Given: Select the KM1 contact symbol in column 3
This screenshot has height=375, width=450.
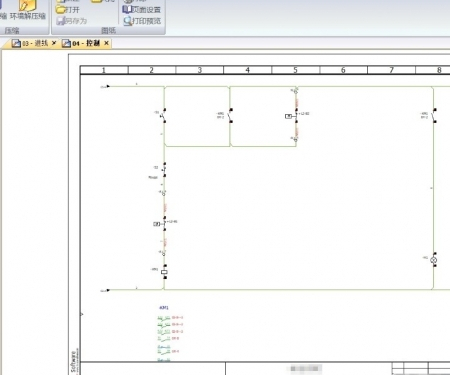Looking at the screenshot, I should 230,116.
